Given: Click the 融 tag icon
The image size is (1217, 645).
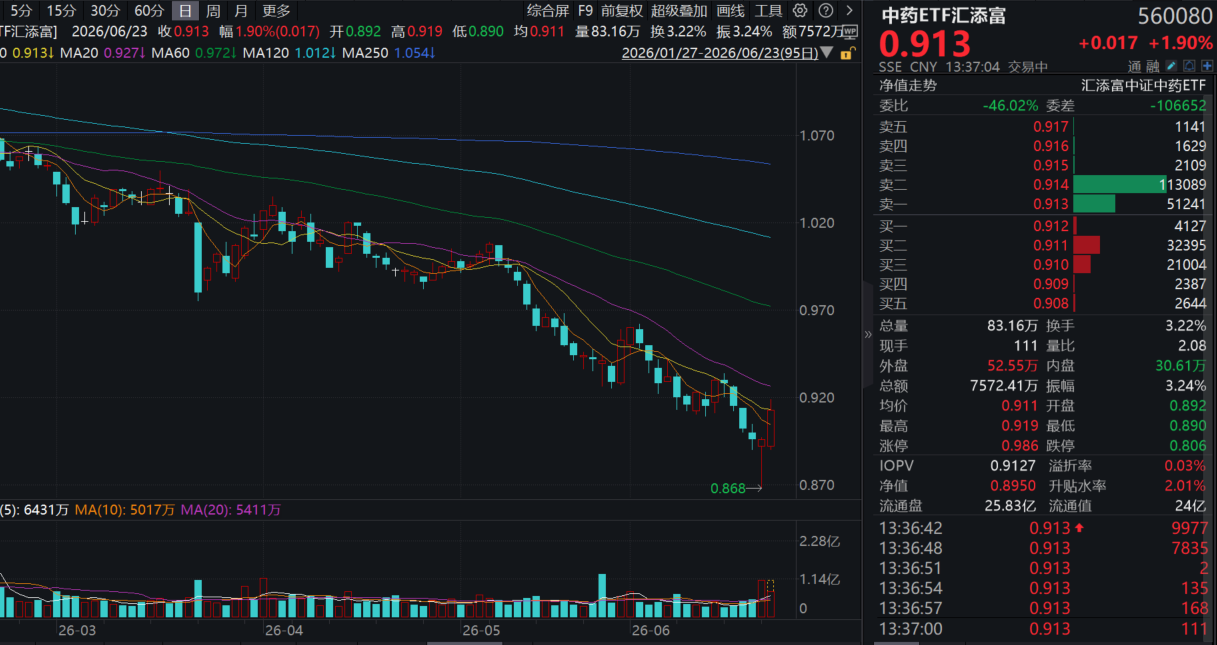Looking at the screenshot, I should coord(1154,66).
